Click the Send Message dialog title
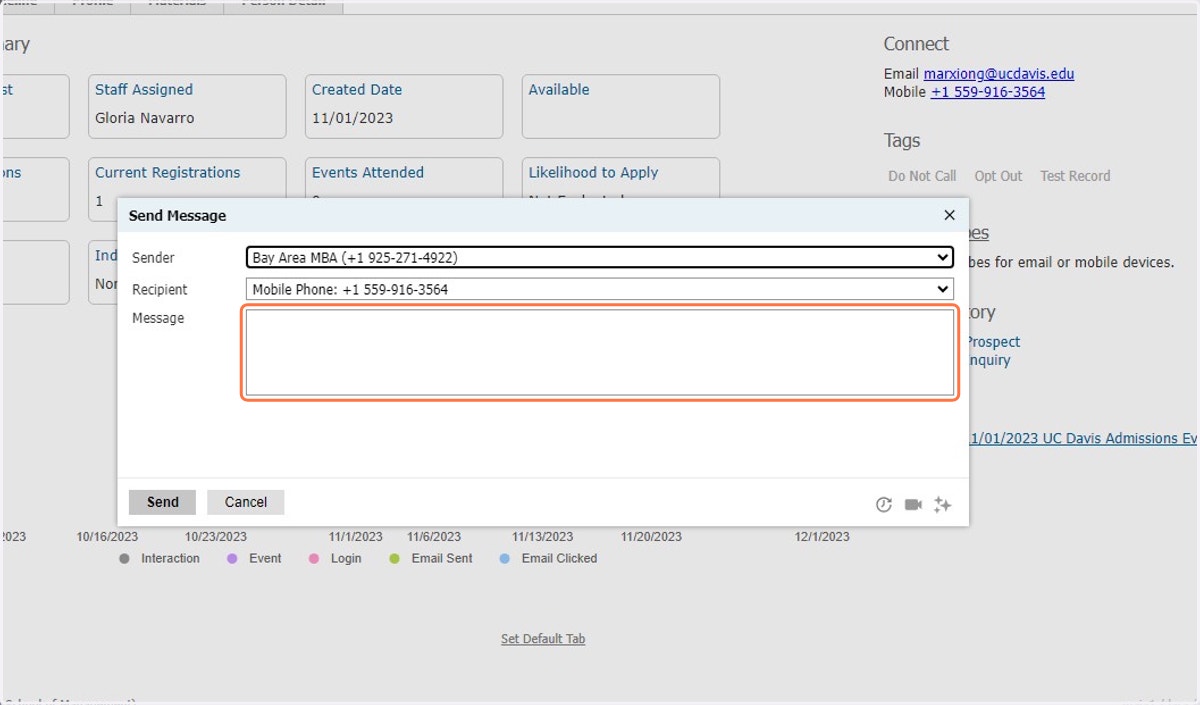The width and height of the screenshot is (1200, 705). [x=177, y=216]
